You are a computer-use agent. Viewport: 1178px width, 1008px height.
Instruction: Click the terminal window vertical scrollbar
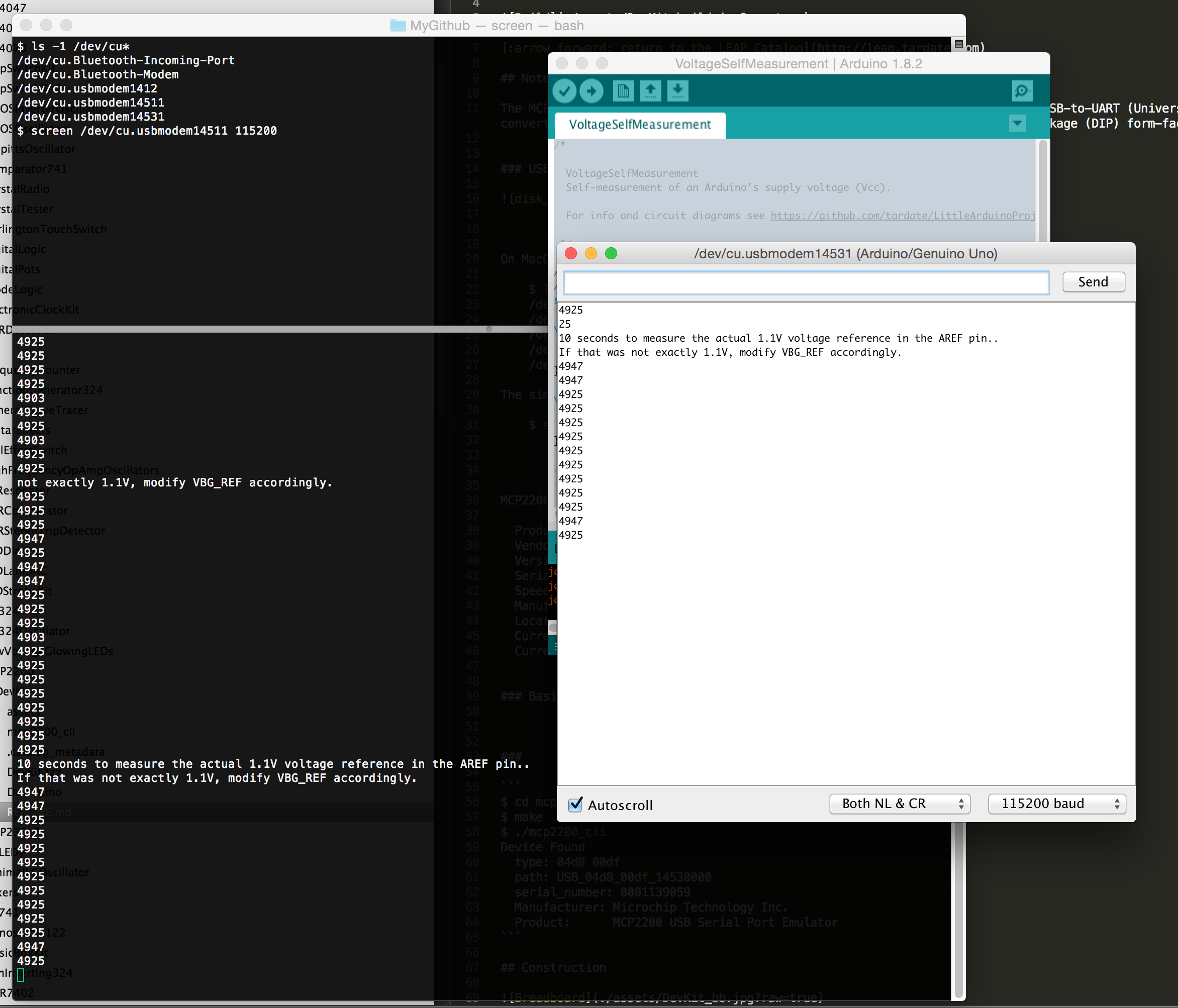[x=959, y=910]
